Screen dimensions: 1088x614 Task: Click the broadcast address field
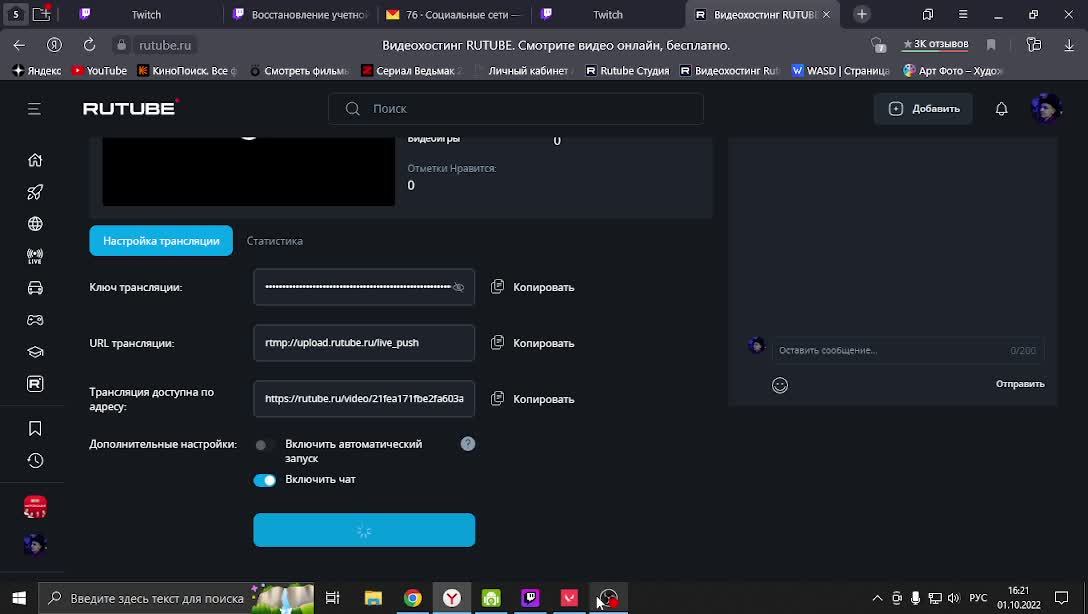point(364,399)
